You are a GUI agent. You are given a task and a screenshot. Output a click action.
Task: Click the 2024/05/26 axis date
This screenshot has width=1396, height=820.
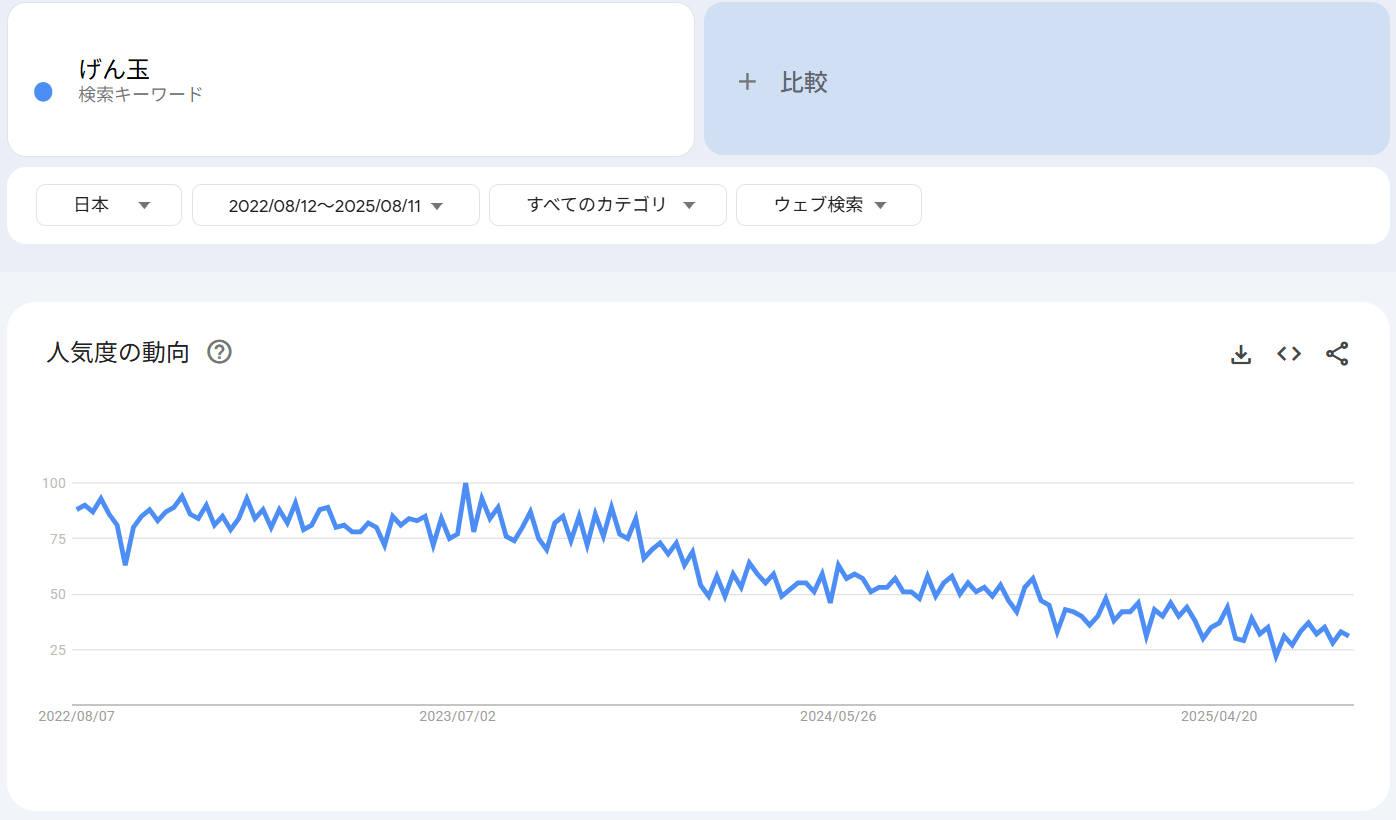(838, 717)
